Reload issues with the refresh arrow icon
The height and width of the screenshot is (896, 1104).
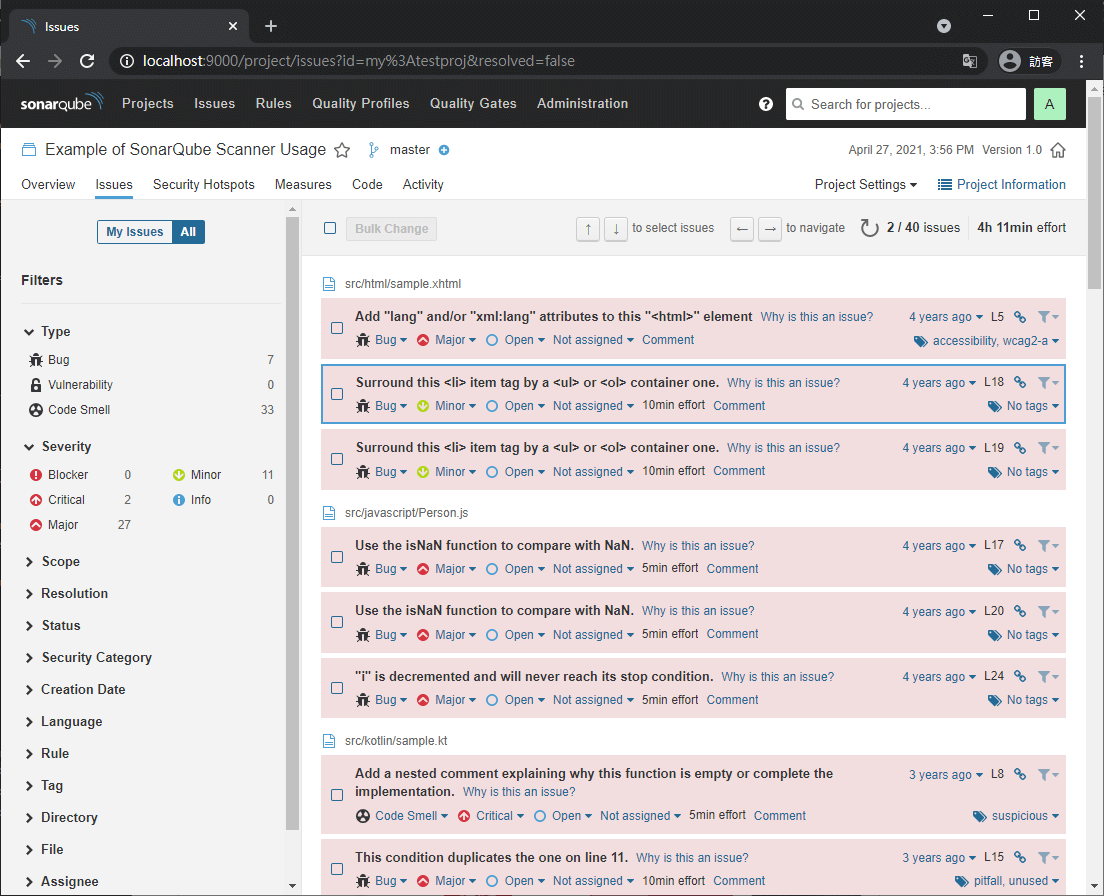pos(870,228)
